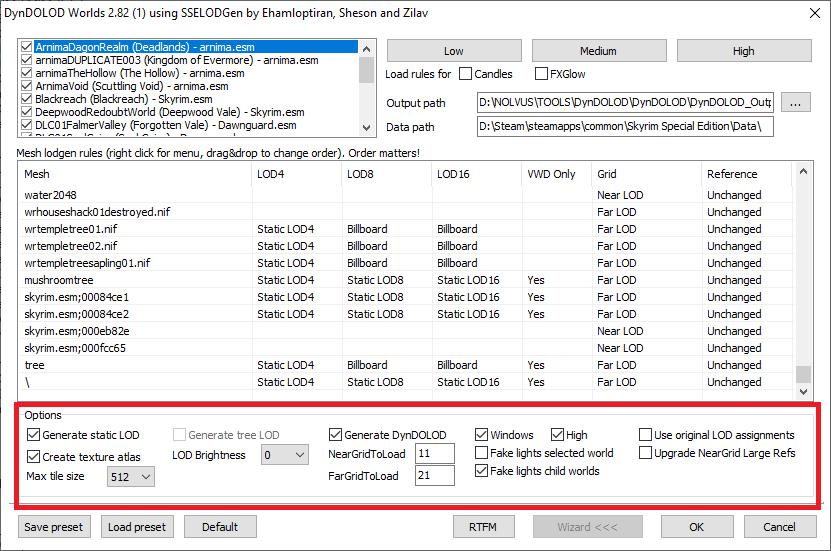The width and height of the screenshot is (831, 551).
Task: Click the NearGridToLoad value field
Action: 435,454
